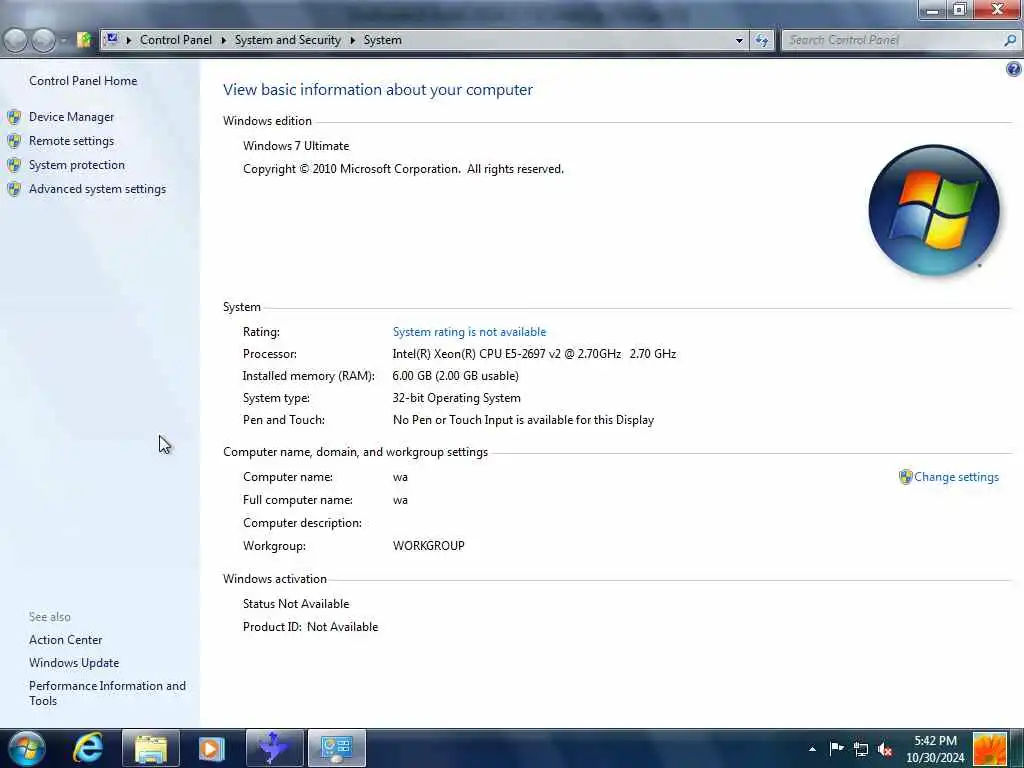Image resolution: width=1024 pixels, height=768 pixels.
Task: Click Full computer name value wa
Action: tap(400, 500)
